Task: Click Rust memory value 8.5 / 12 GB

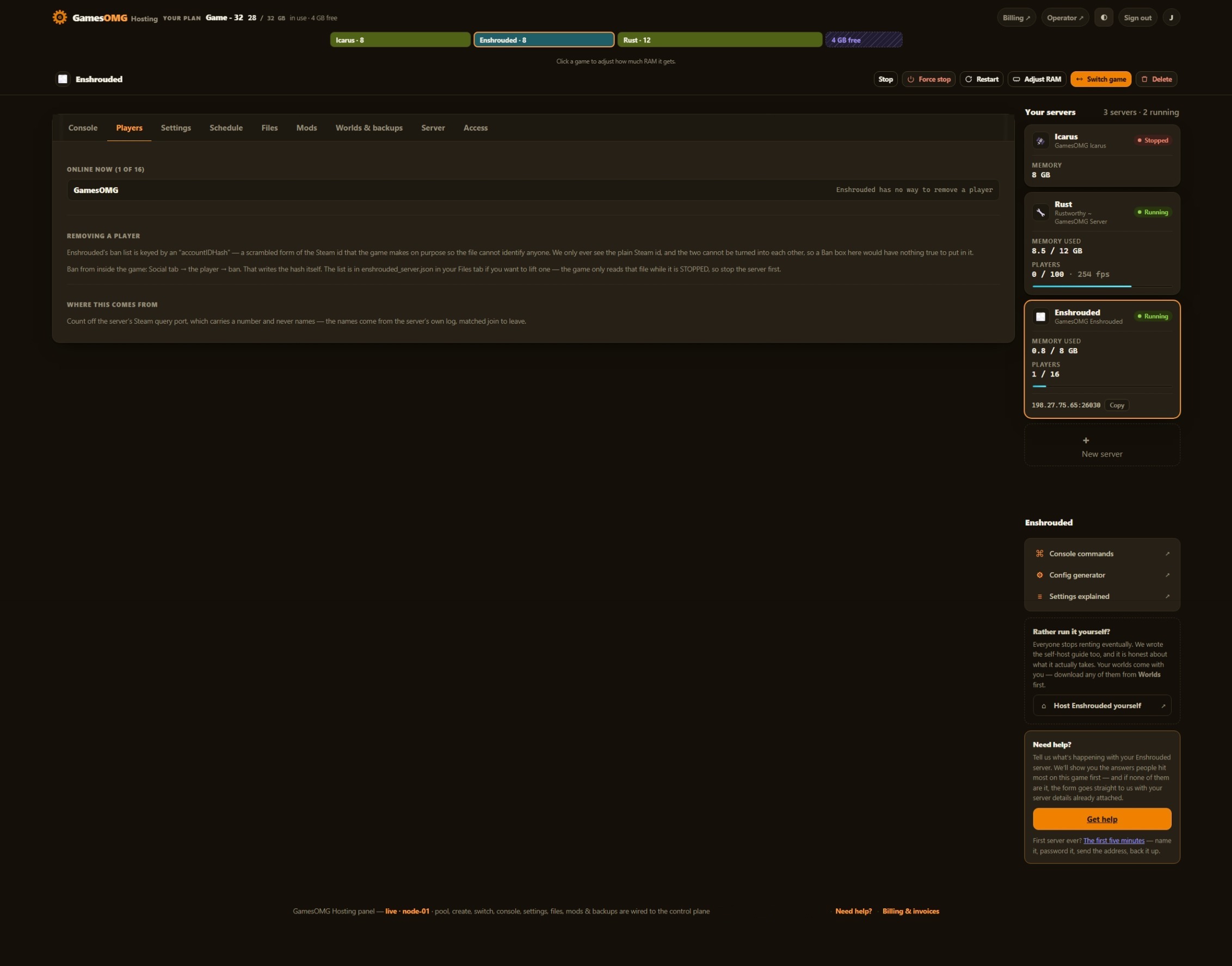Action: pos(1057,251)
